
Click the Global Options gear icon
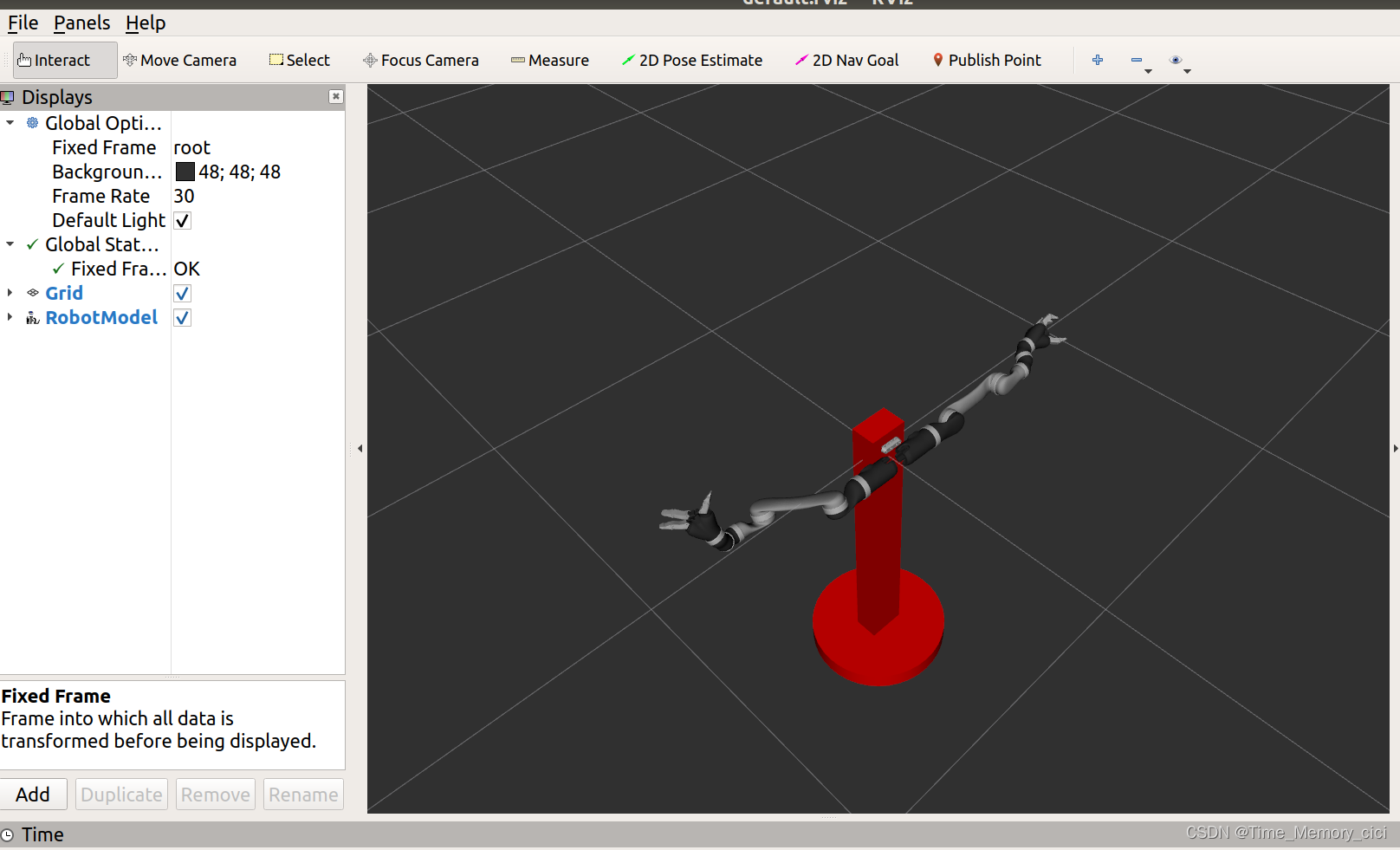point(32,123)
